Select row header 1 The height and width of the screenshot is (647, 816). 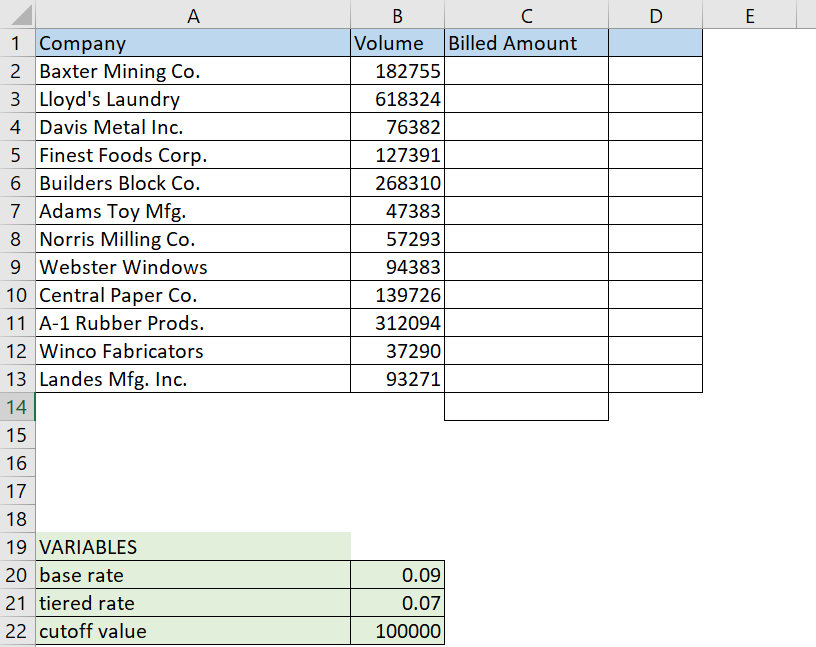point(17,43)
